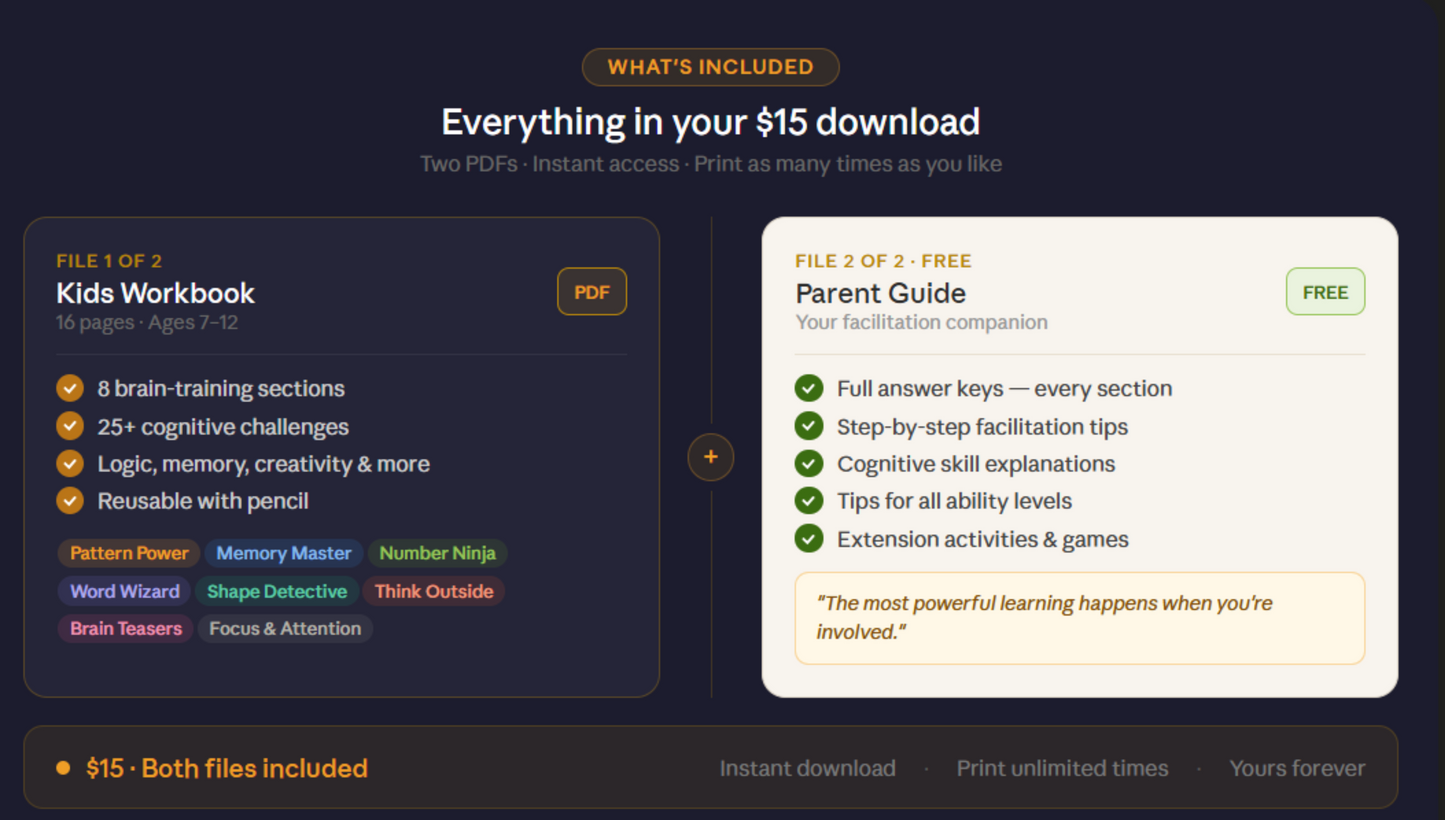Click Tips for all ability levels text
This screenshot has height=820, width=1445.
pyautogui.click(x=954, y=501)
